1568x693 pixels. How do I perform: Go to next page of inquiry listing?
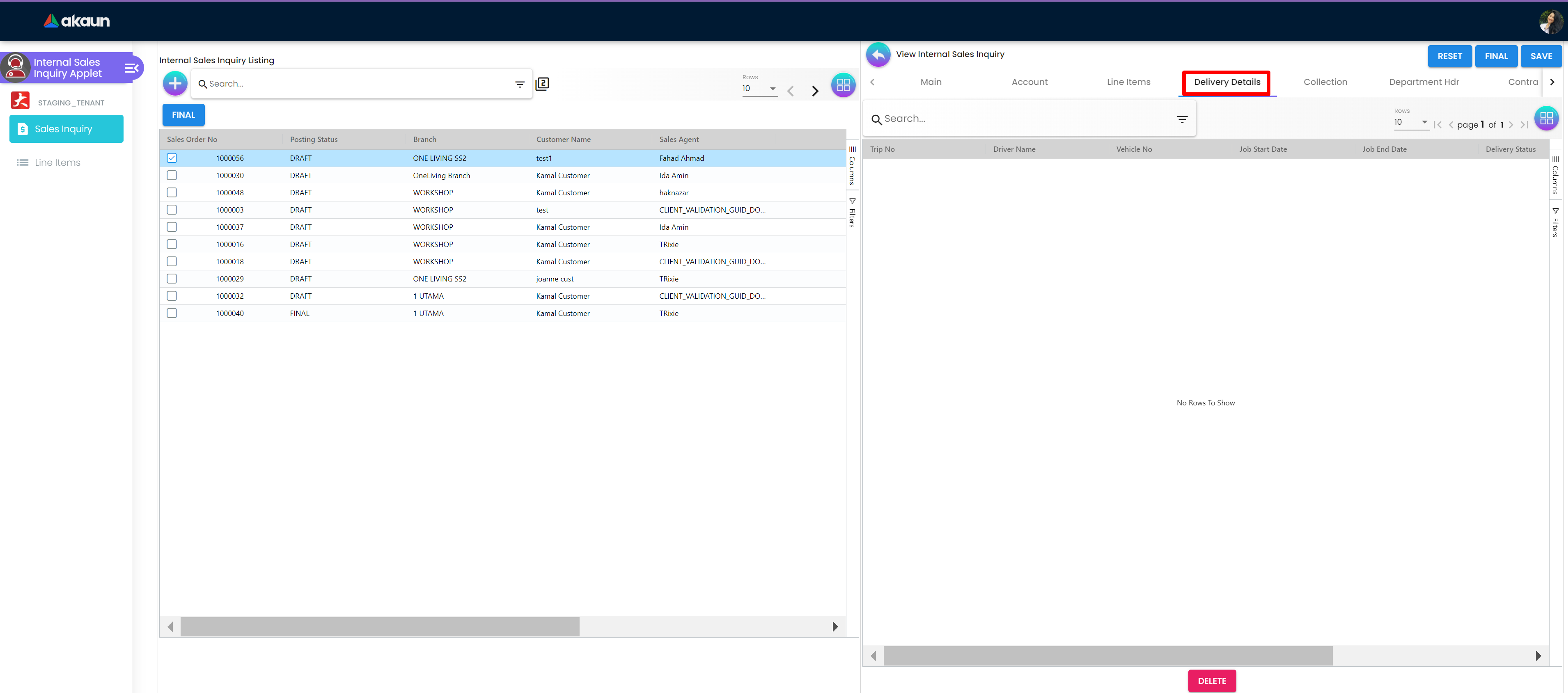815,91
